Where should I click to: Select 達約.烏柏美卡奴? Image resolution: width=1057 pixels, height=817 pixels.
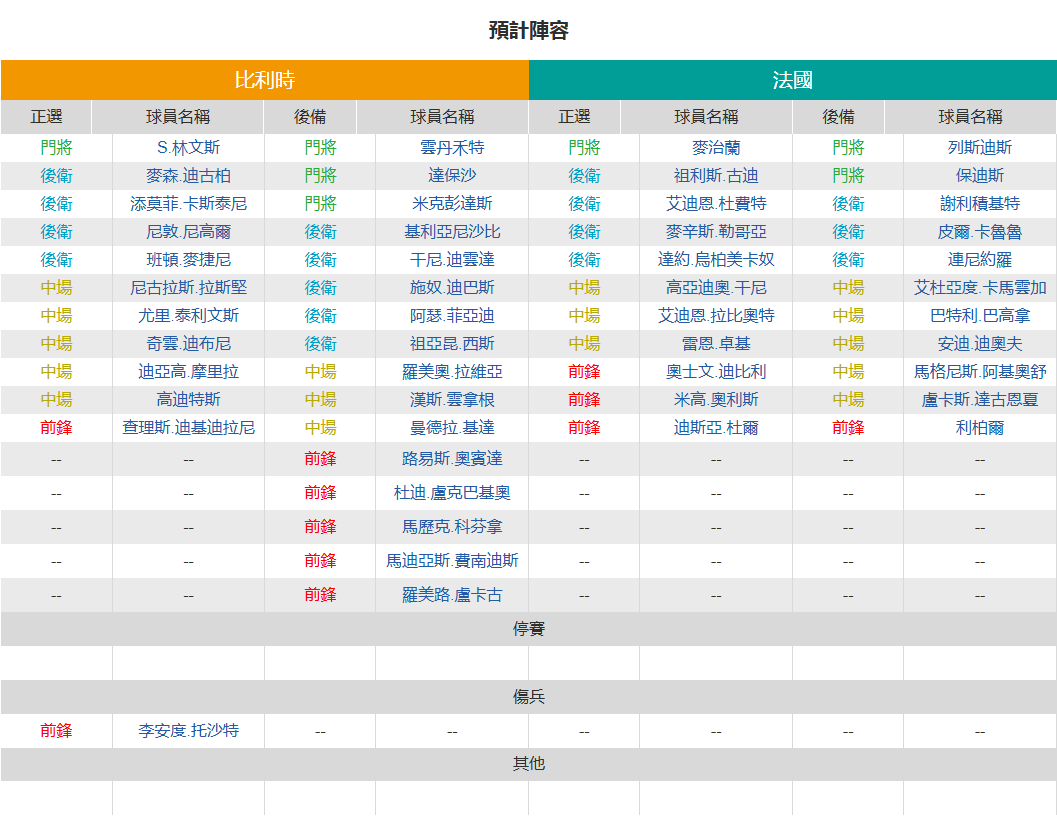pyautogui.click(x=716, y=260)
